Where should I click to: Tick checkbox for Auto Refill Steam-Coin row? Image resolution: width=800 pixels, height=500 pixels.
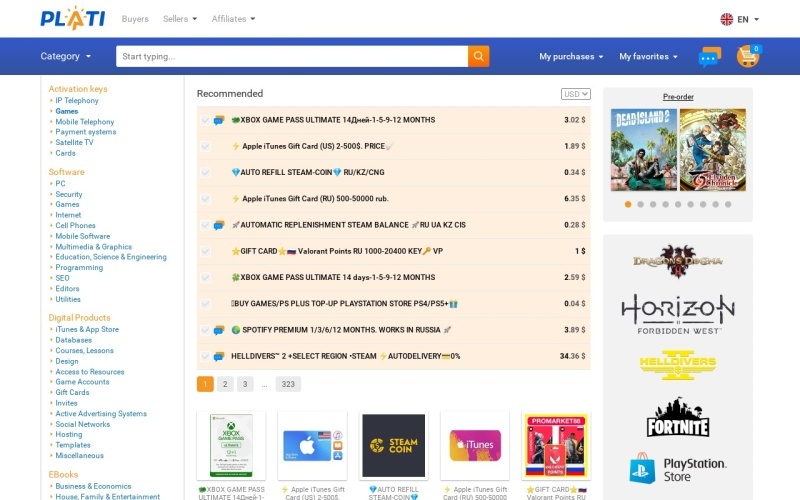pos(205,172)
